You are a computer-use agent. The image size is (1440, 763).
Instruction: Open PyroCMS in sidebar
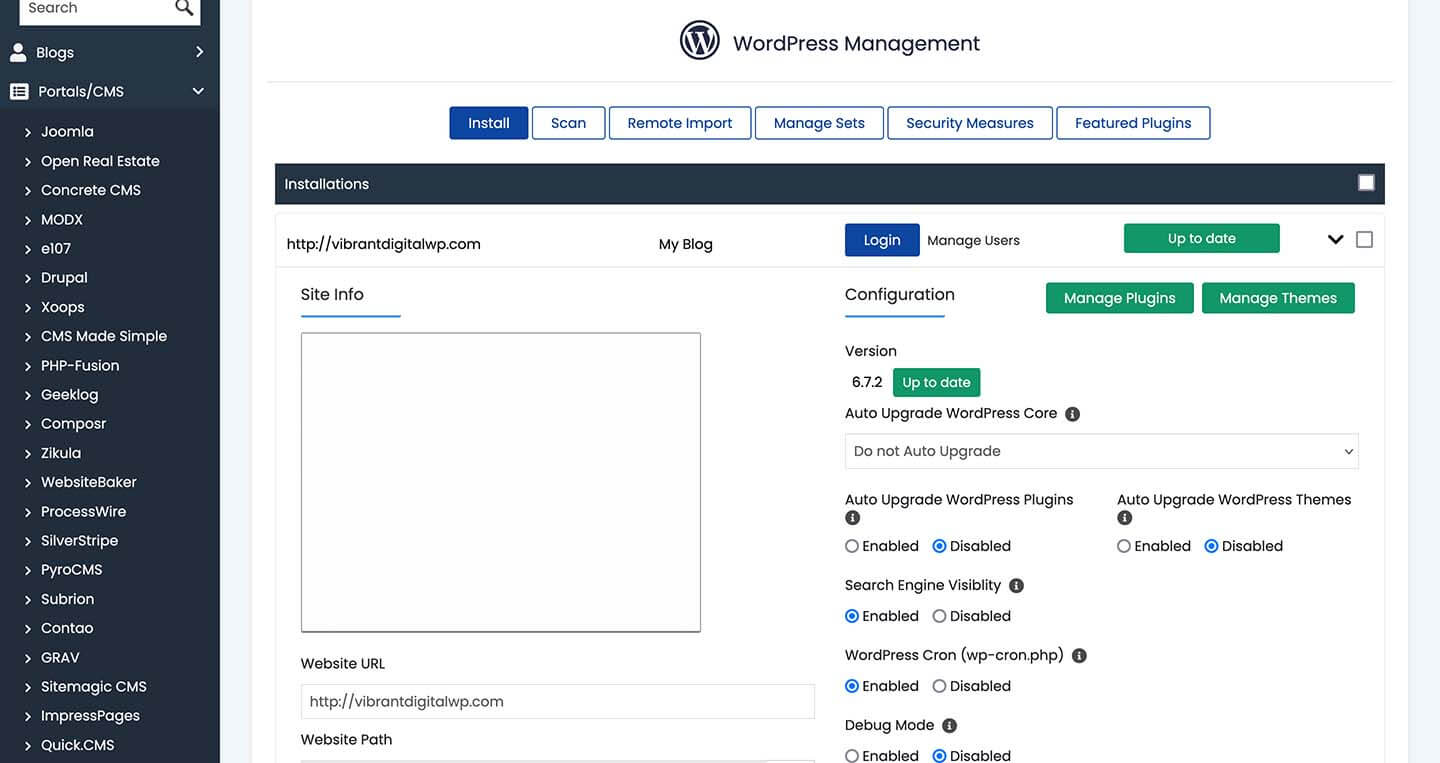pos(71,570)
